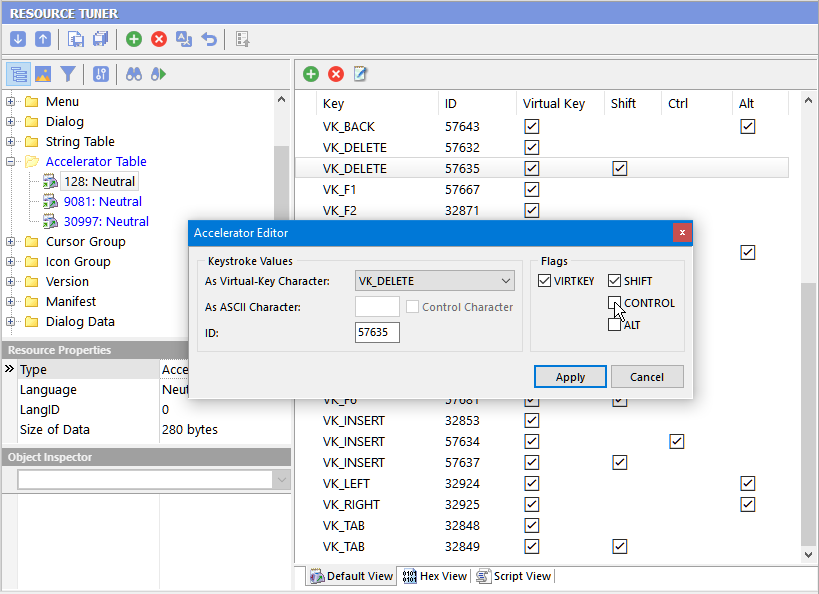Switch to the Script View tab
The height and width of the screenshot is (594, 819).
point(514,576)
